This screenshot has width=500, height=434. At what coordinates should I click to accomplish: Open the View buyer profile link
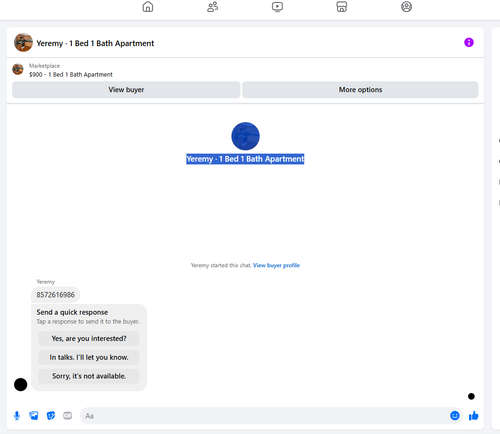pos(276,265)
